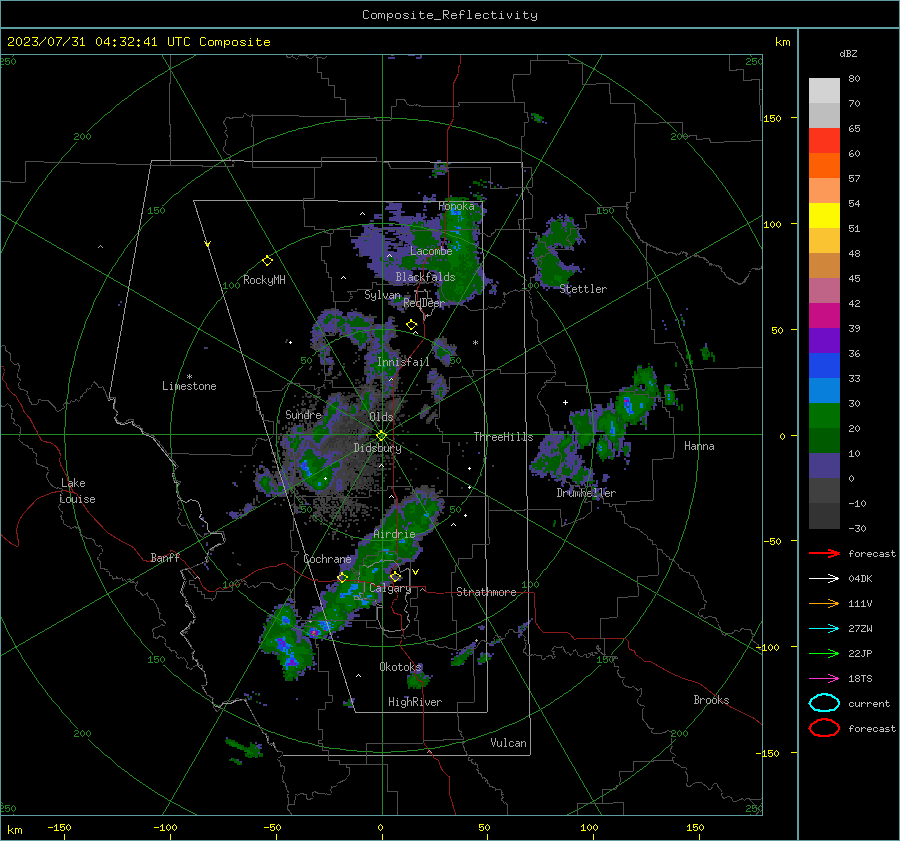Click the asterisk marker above Limestone
Viewport: 900px width, 841px height.
coord(189,377)
